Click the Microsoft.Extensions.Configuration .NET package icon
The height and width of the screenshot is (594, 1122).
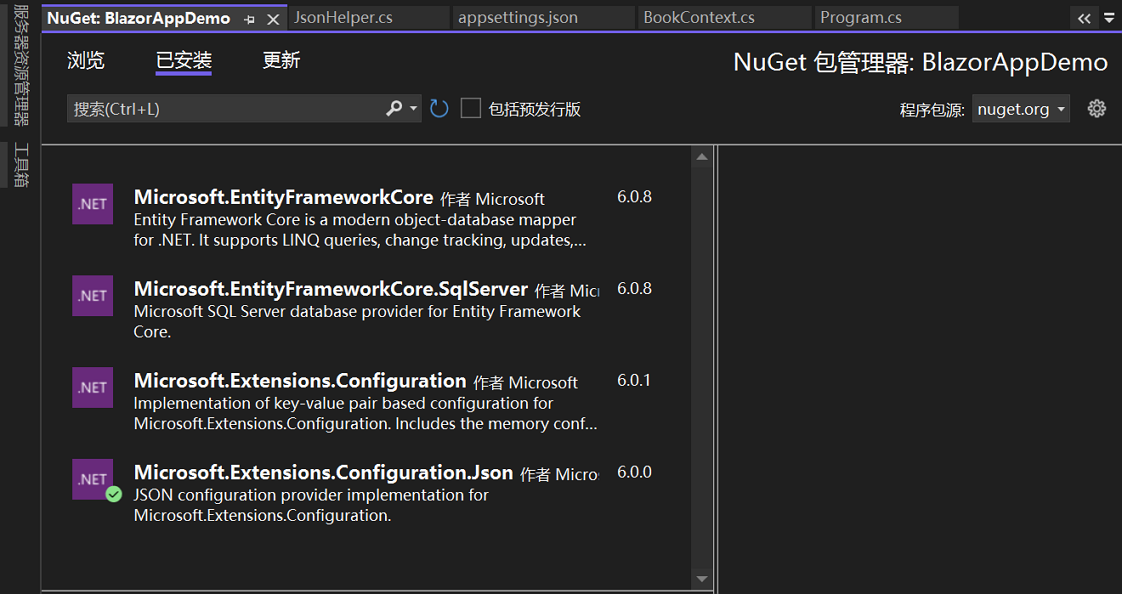(92, 387)
